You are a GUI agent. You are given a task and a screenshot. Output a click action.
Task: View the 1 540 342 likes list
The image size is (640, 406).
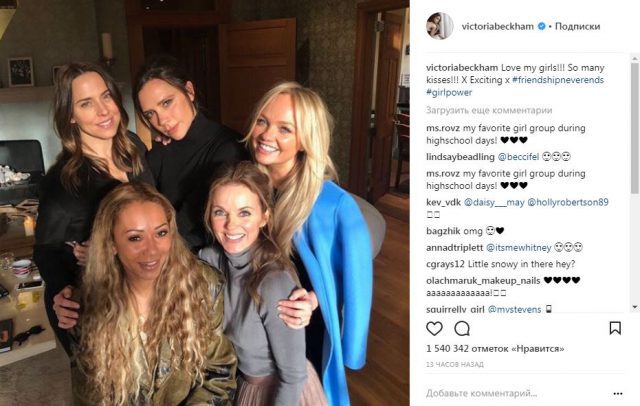coord(495,349)
